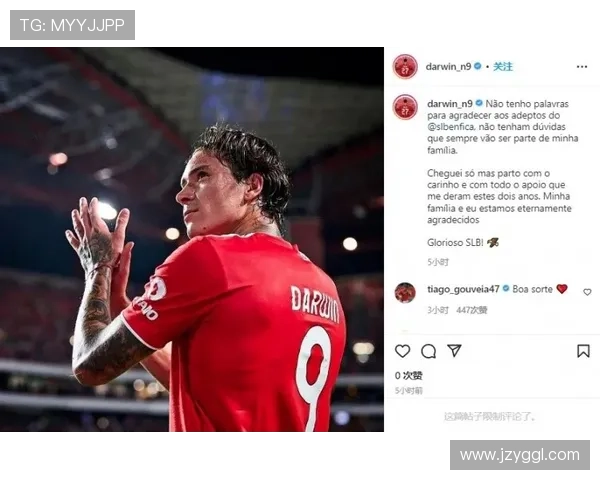Share the post via paper plane icon
Image resolution: width=600 pixels, height=480 pixels.
pos(454,351)
